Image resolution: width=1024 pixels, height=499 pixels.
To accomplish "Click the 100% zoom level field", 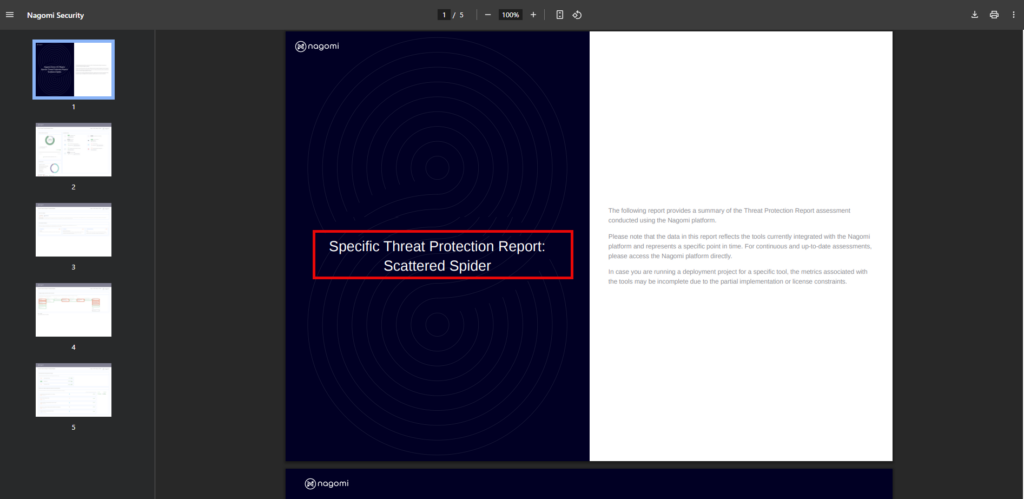I will (x=511, y=15).
